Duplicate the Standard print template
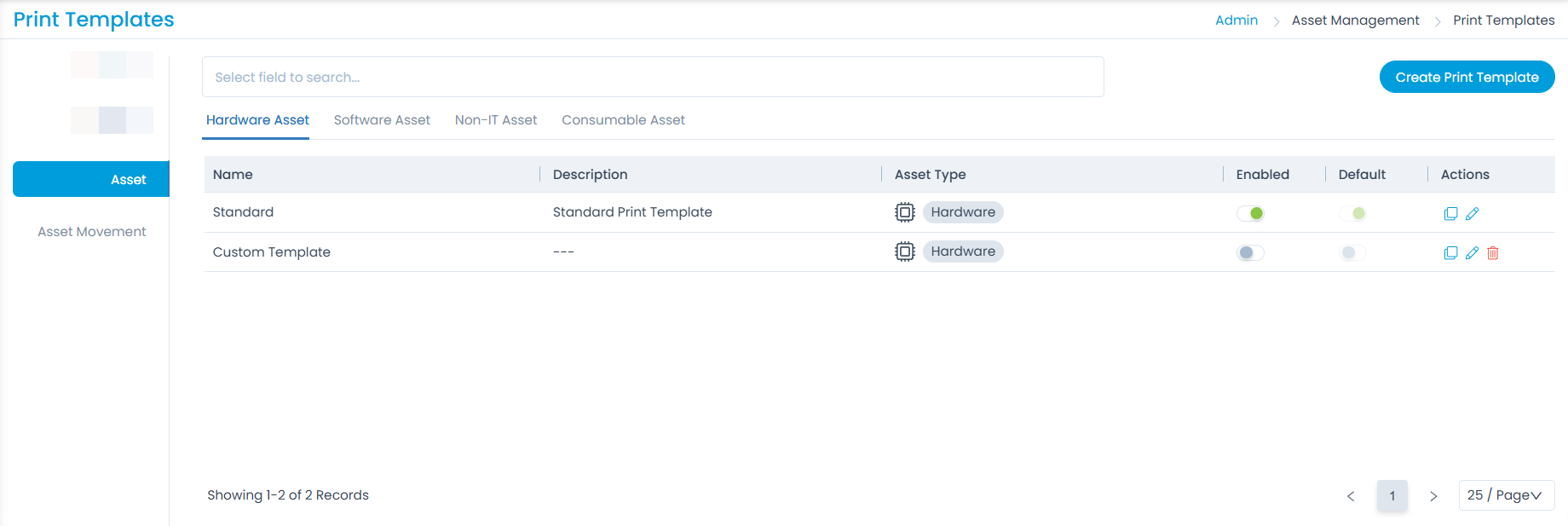Image resolution: width=1568 pixels, height=526 pixels. coord(1450,214)
